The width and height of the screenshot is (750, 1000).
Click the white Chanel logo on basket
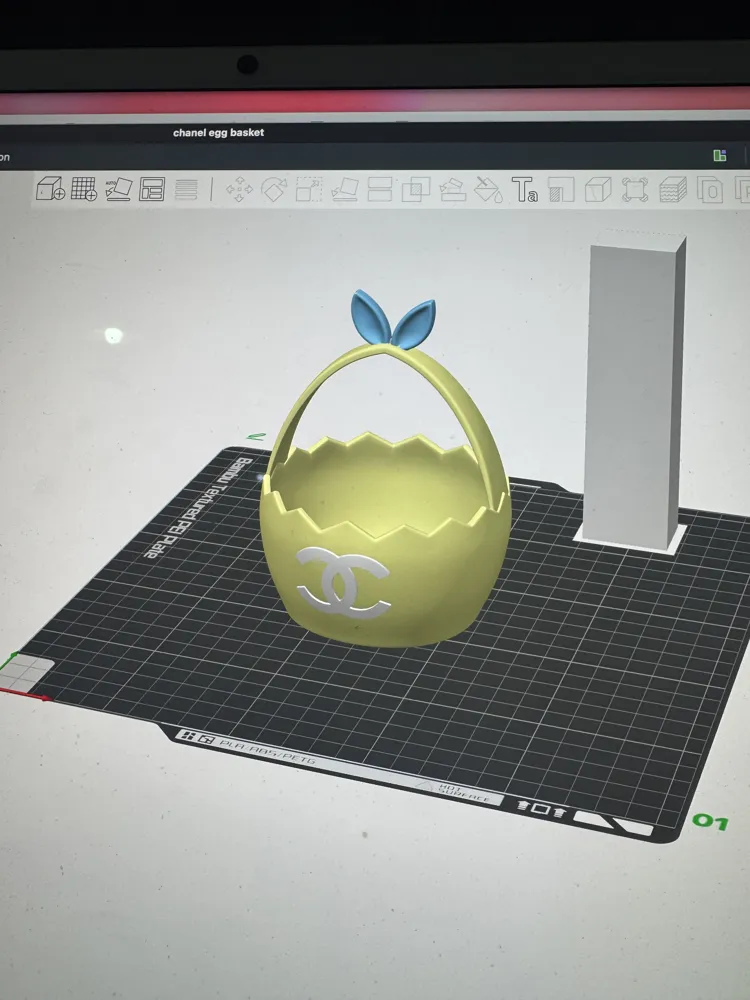pyautogui.click(x=343, y=582)
